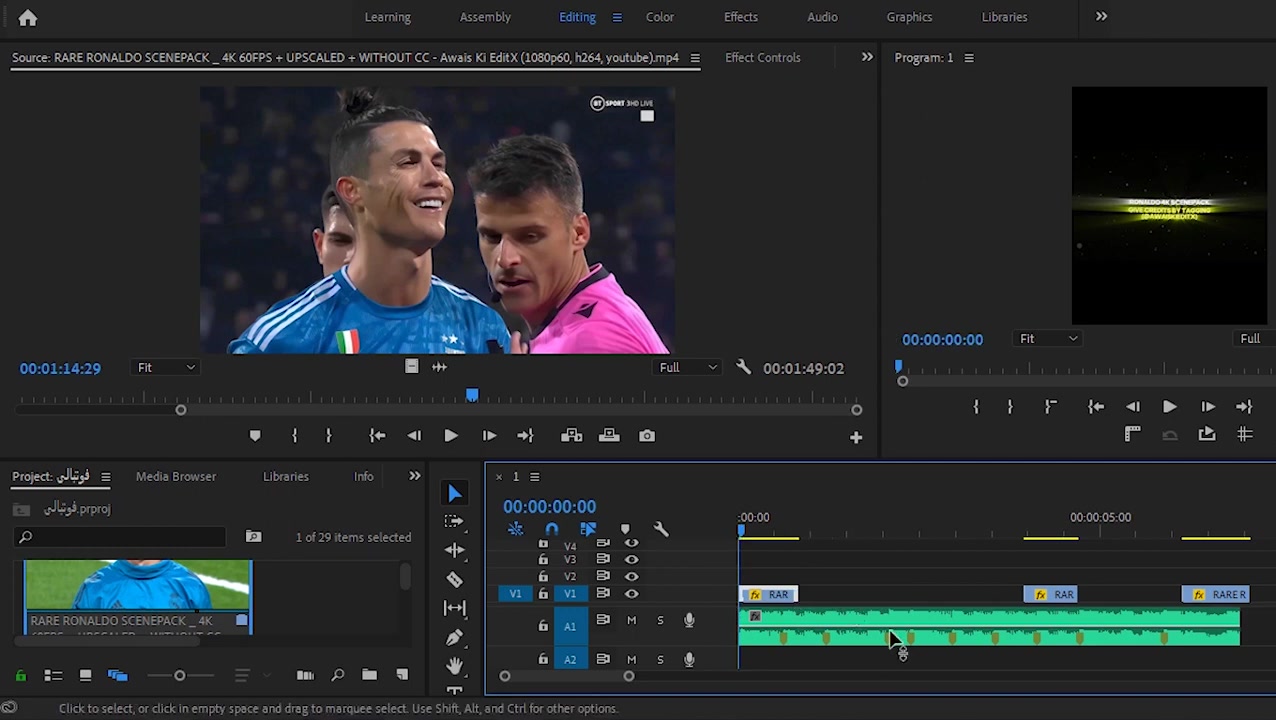This screenshot has width=1276, height=720.
Task: Open the Source panel menu
Action: pos(695,58)
